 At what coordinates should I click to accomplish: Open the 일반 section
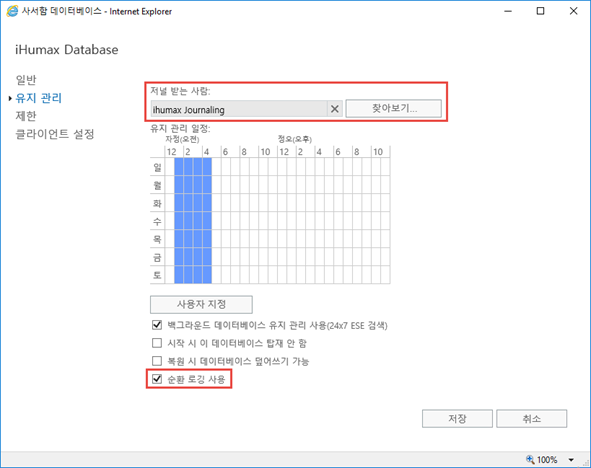coord(26,80)
